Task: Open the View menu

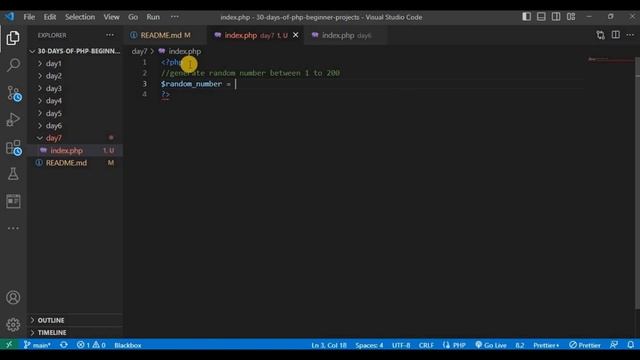Action: 111,17
